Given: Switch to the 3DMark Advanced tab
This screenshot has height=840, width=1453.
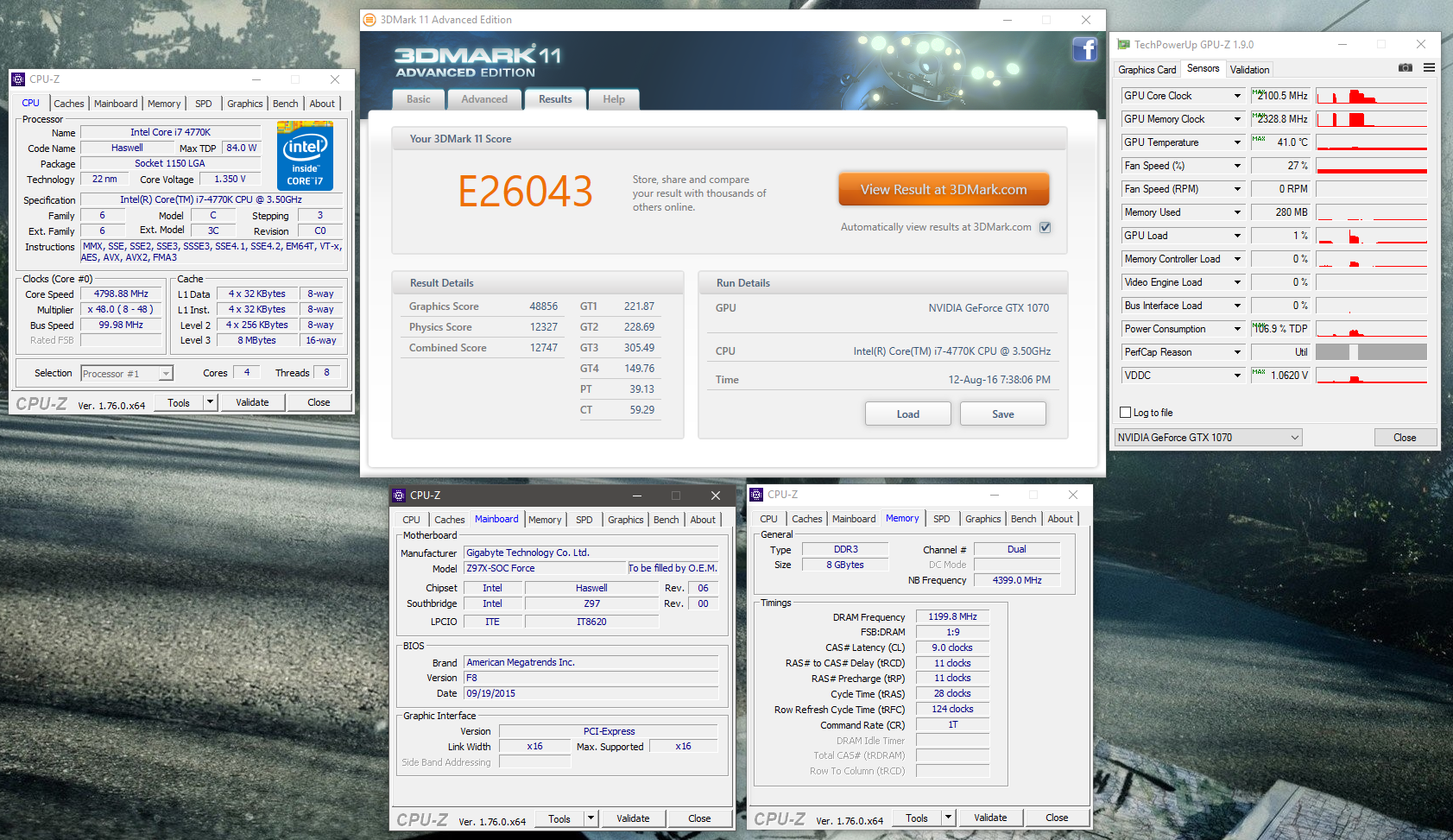Looking at the screenshot, I should [484, 99].
